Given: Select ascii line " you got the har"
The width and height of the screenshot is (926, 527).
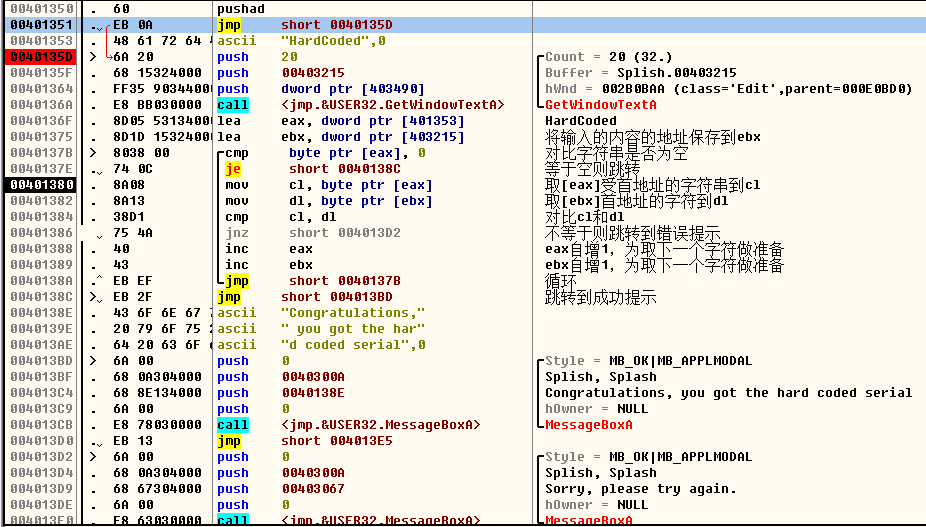Looking at the screenshot, I should [x=321, y=328].
